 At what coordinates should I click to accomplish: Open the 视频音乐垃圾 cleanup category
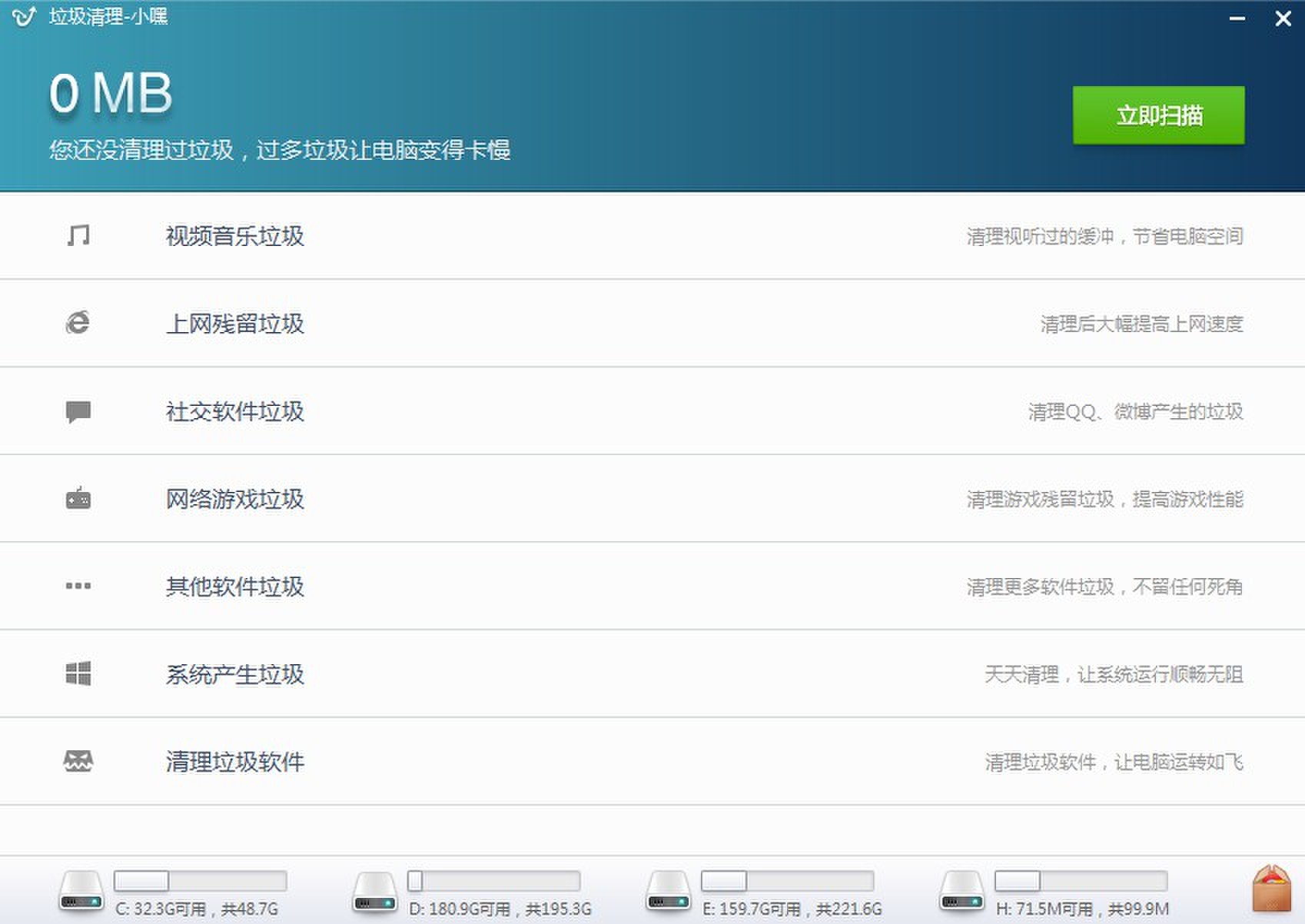(x=234, y=237)
